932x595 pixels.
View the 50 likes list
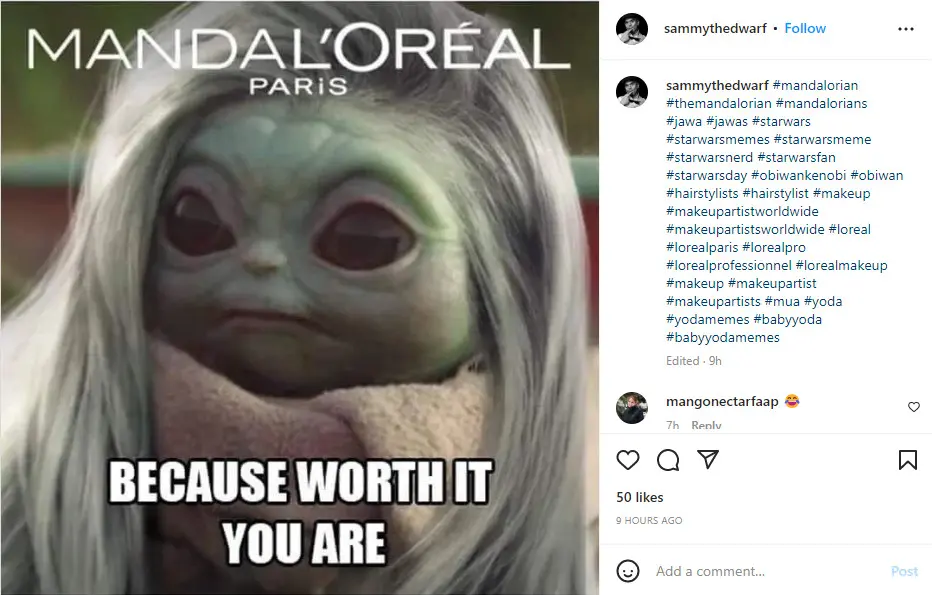click(x=640, y=498)
